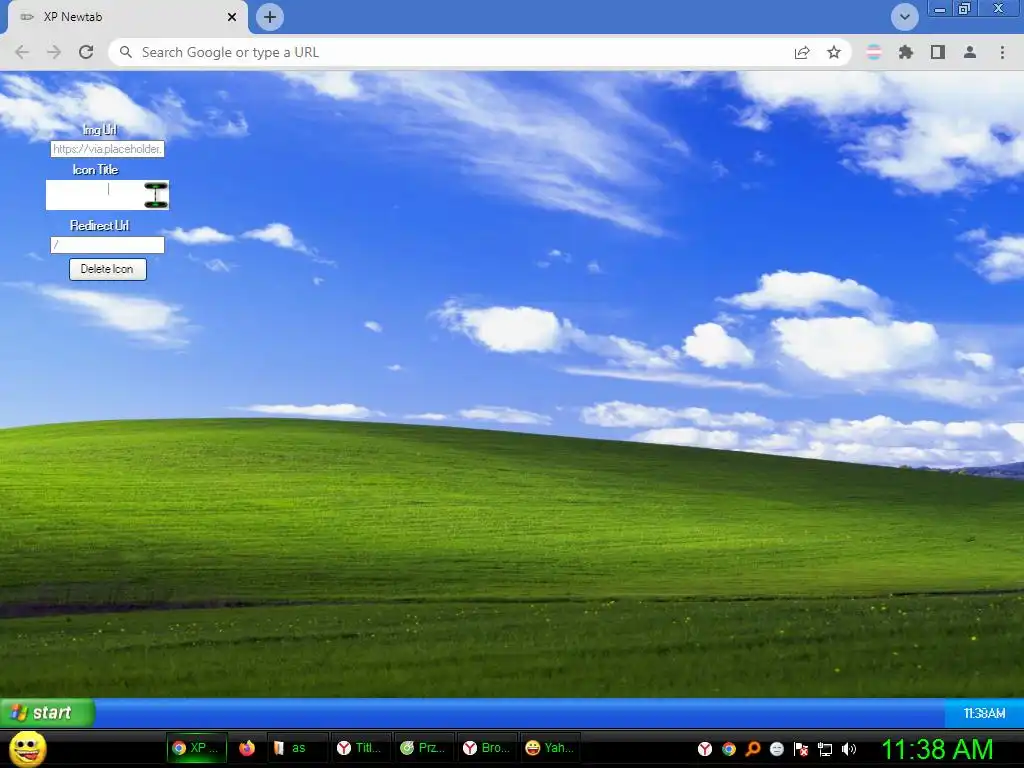Click the Icon Title label

[x=95, y=170]
